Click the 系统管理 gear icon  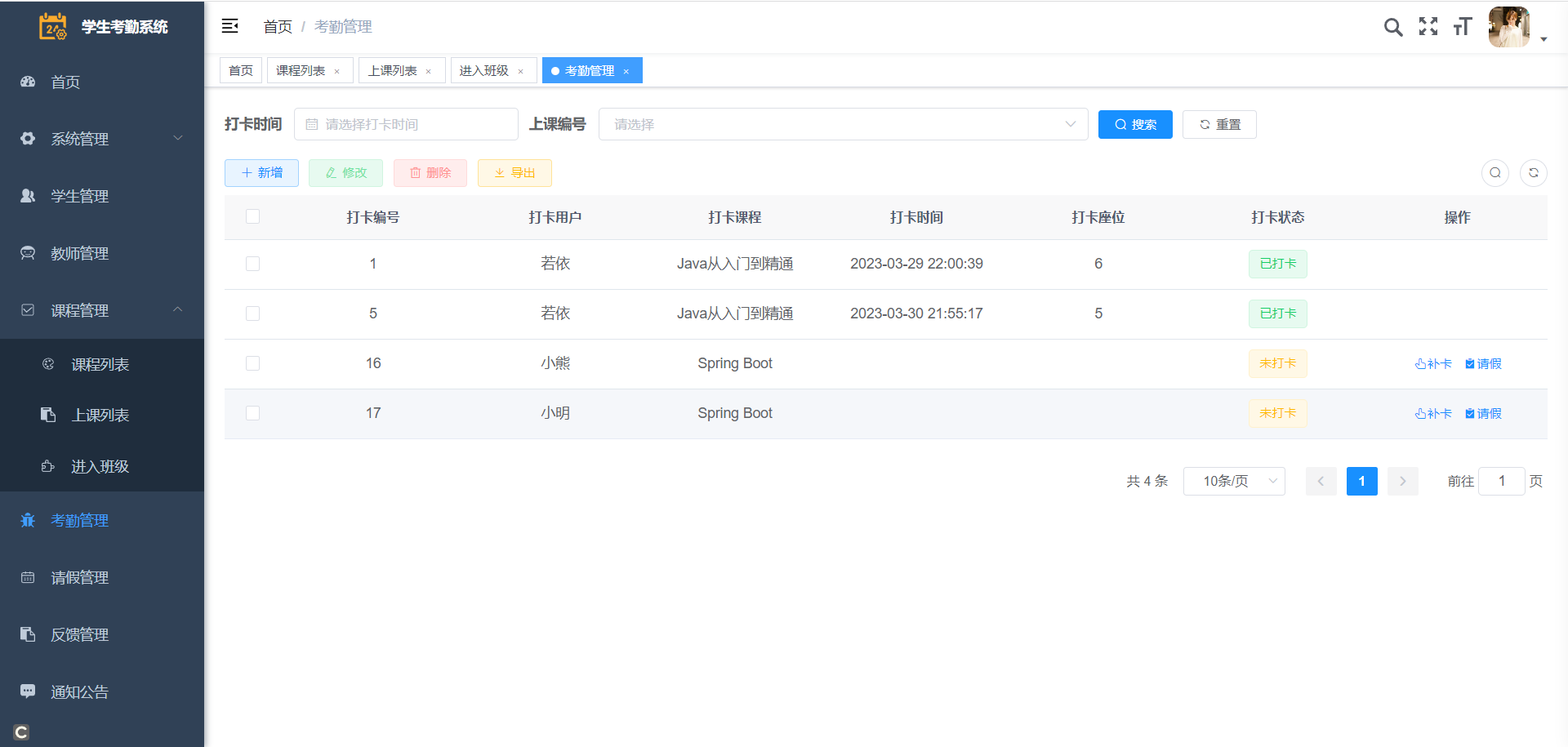point(28,139)
